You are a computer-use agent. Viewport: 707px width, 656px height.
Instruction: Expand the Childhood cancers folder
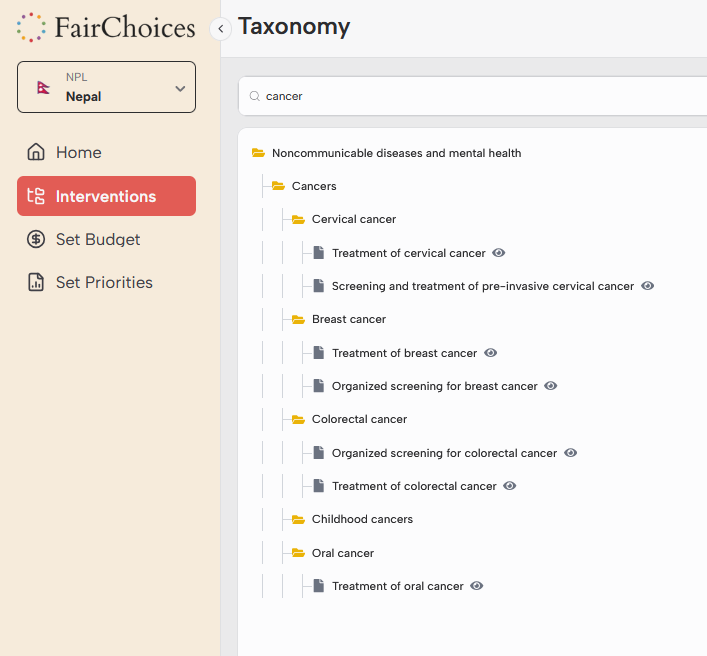pyautogui.click(x=298, y=519)
